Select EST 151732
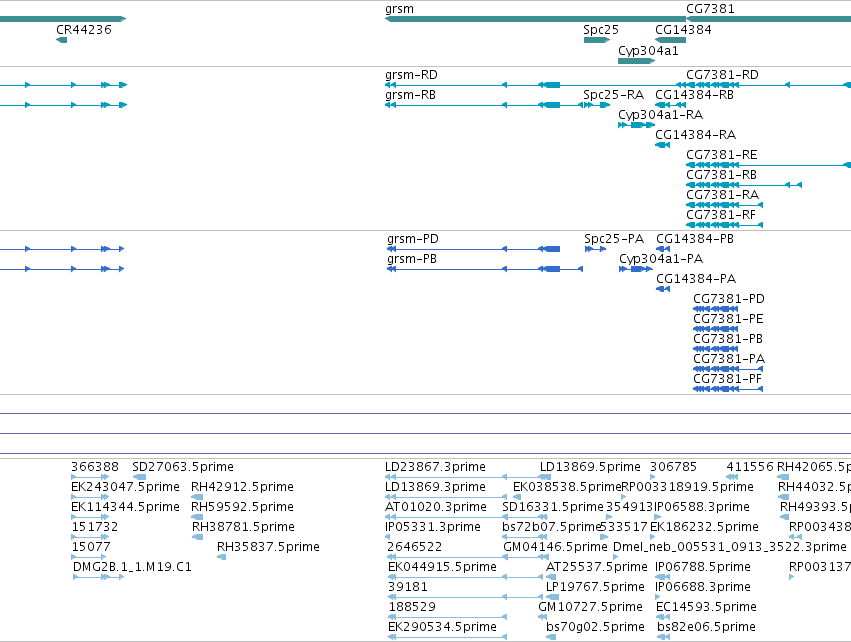The height and width of the screenshot is (642, 851). 94,527
